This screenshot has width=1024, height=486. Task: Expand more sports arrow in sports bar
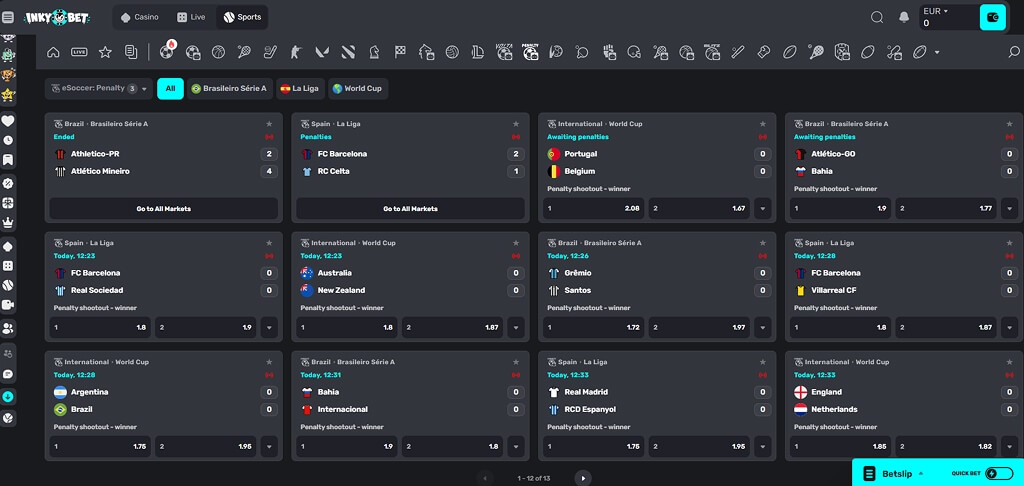click(x=937, y=52)
